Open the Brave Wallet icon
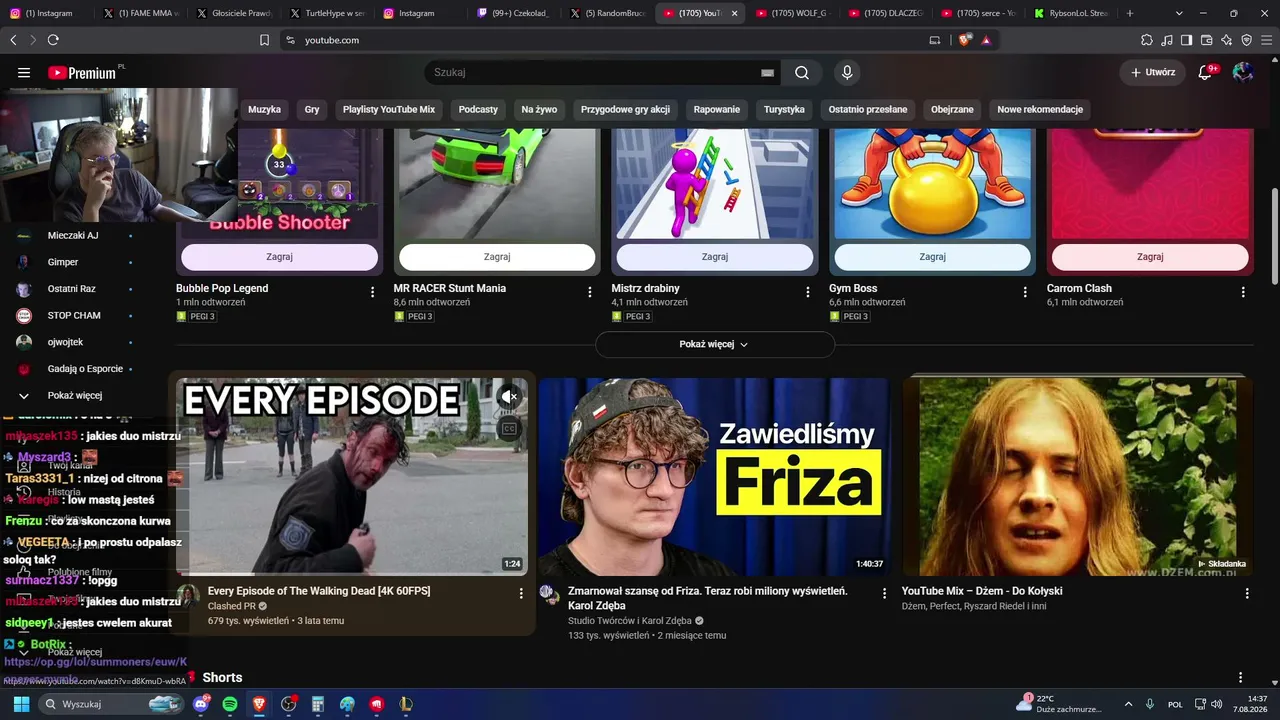 (1206, 40)
